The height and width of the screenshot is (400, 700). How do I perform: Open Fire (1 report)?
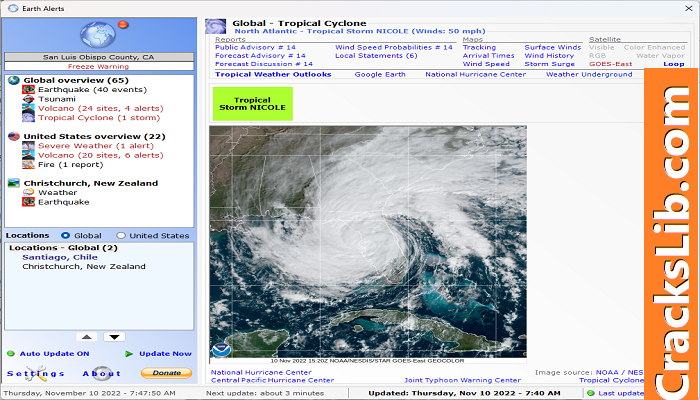[x=71, y=165]
